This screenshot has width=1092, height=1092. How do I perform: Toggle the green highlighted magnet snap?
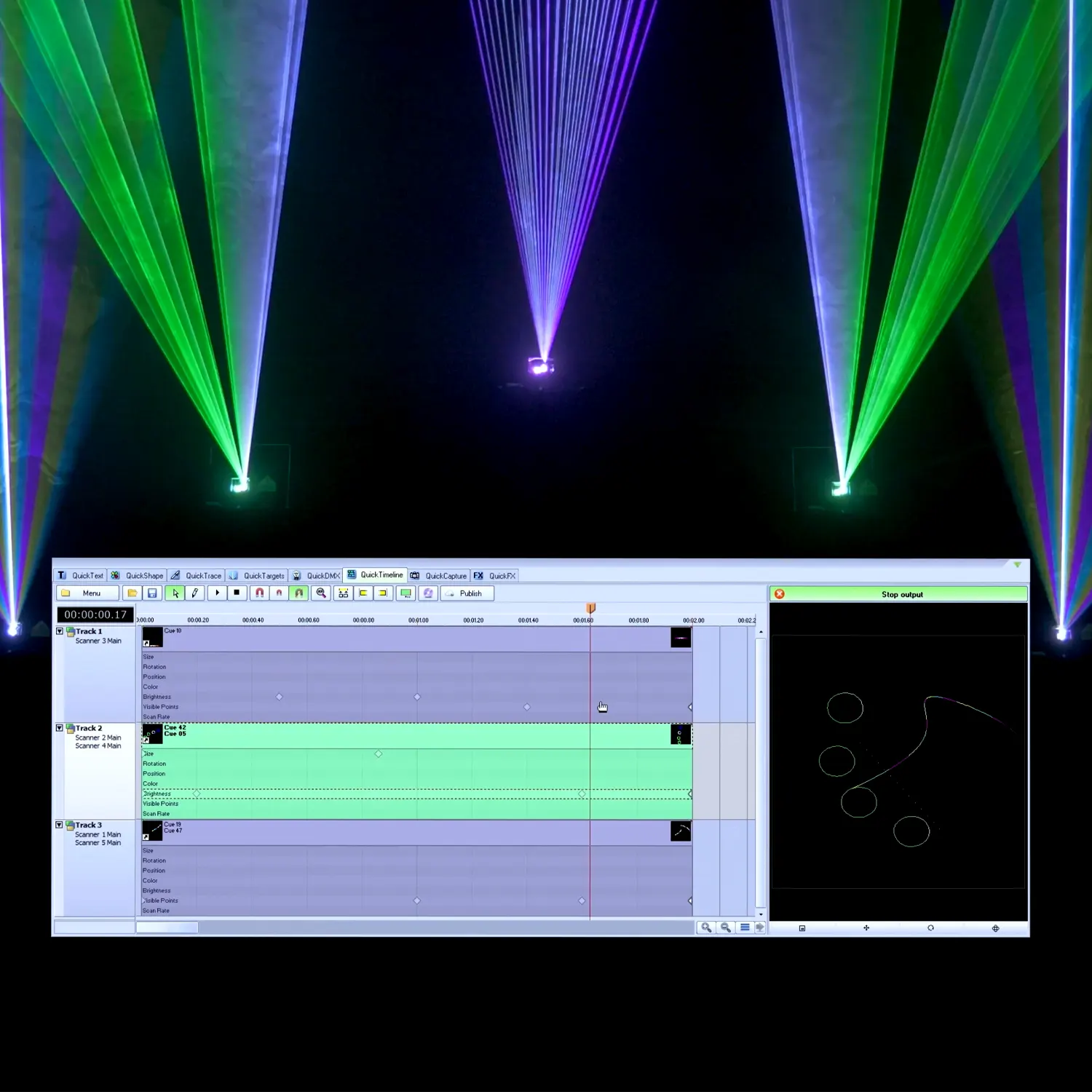299,593
